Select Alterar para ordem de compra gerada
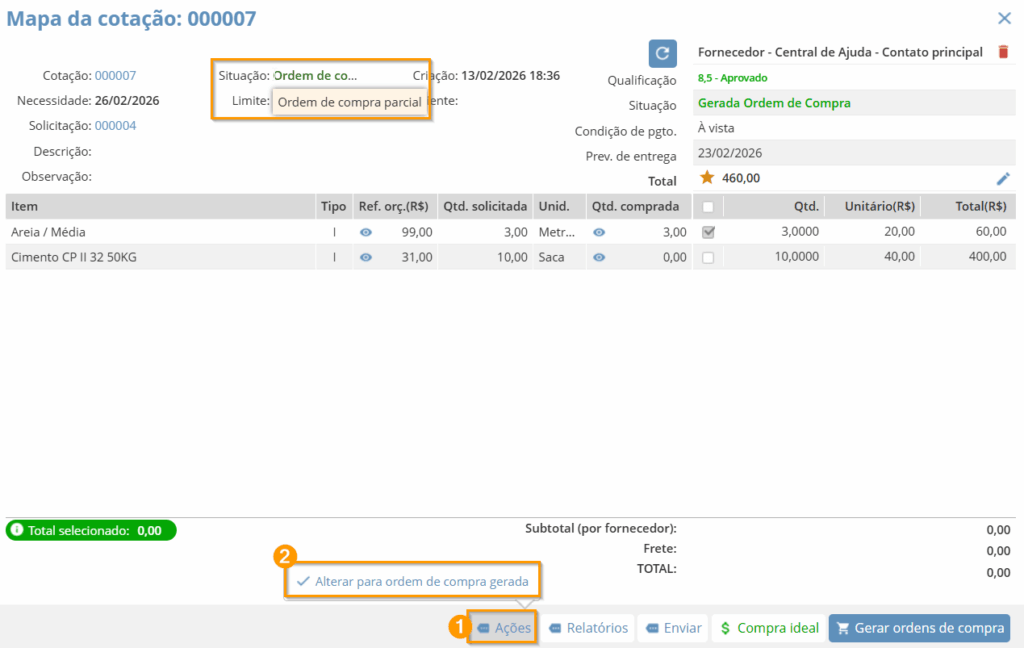The height and width of the screenshot is (648, 1024). pos(413,581)
